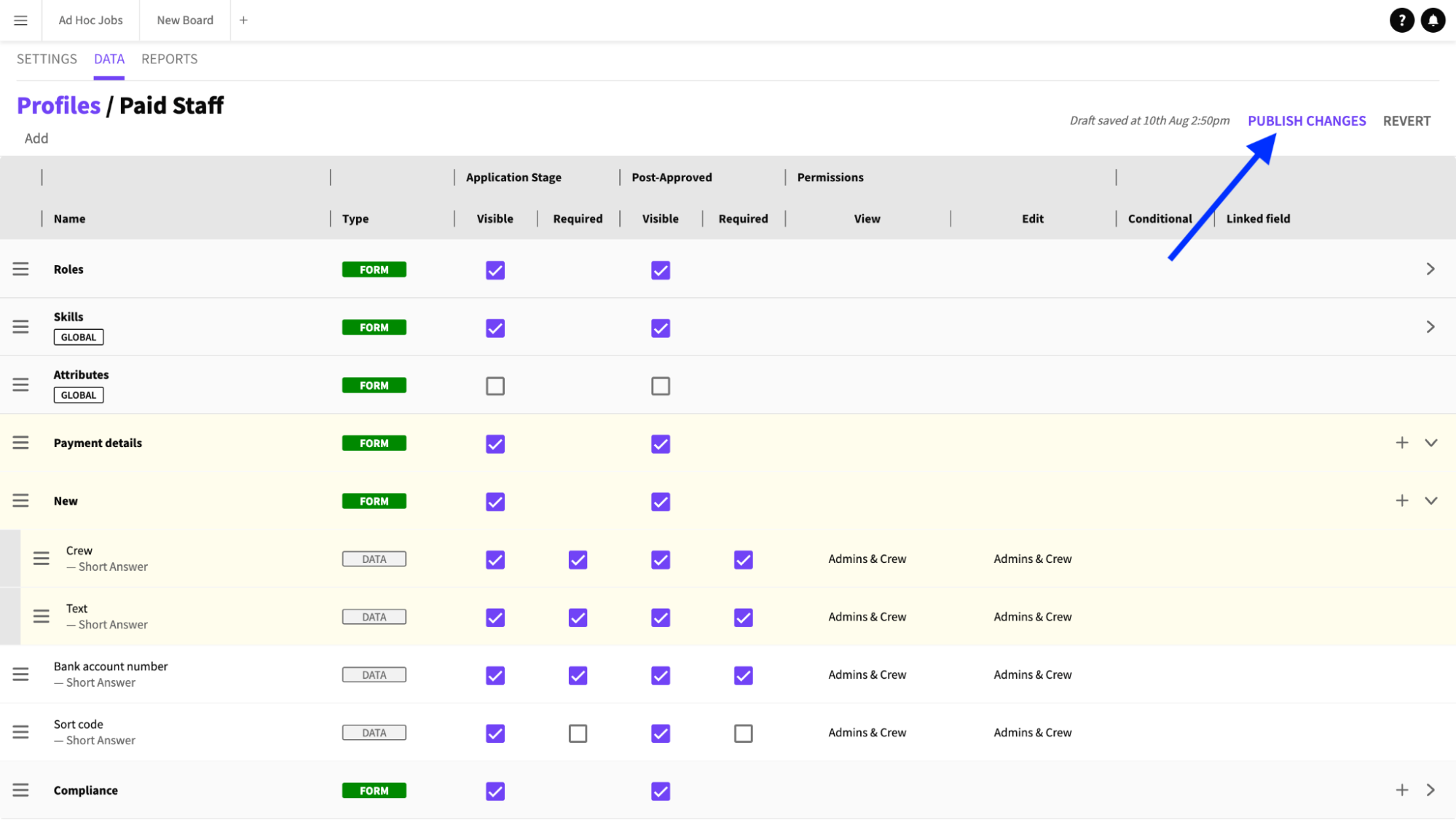Expand the Compliance form chevron
The height and width of the screenshot is (820, 1456).
point(1431,790)
